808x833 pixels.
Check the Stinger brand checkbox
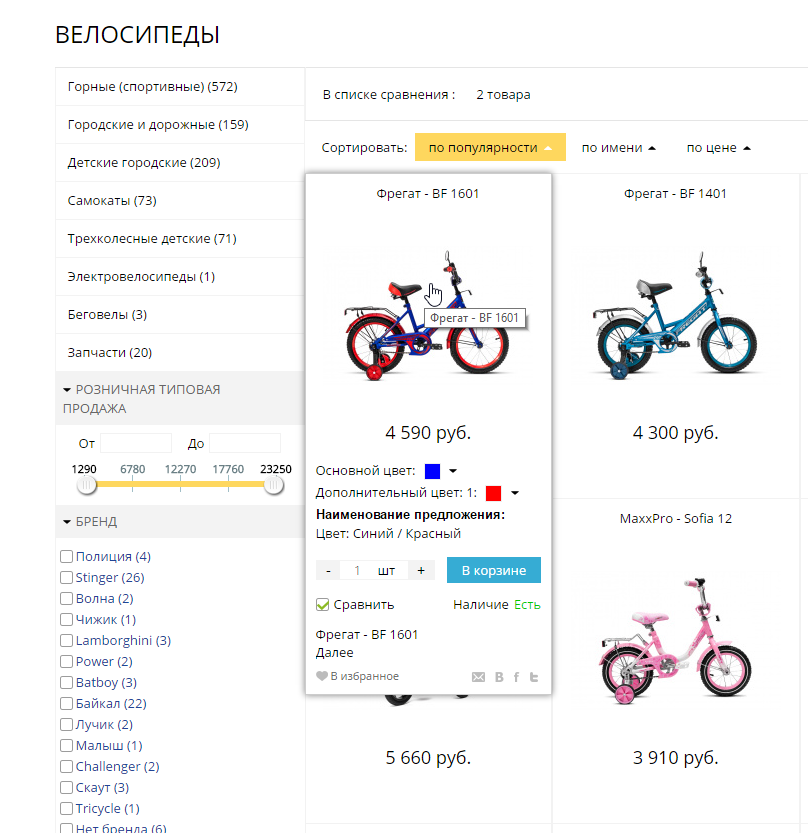click(x=66, y=577)
